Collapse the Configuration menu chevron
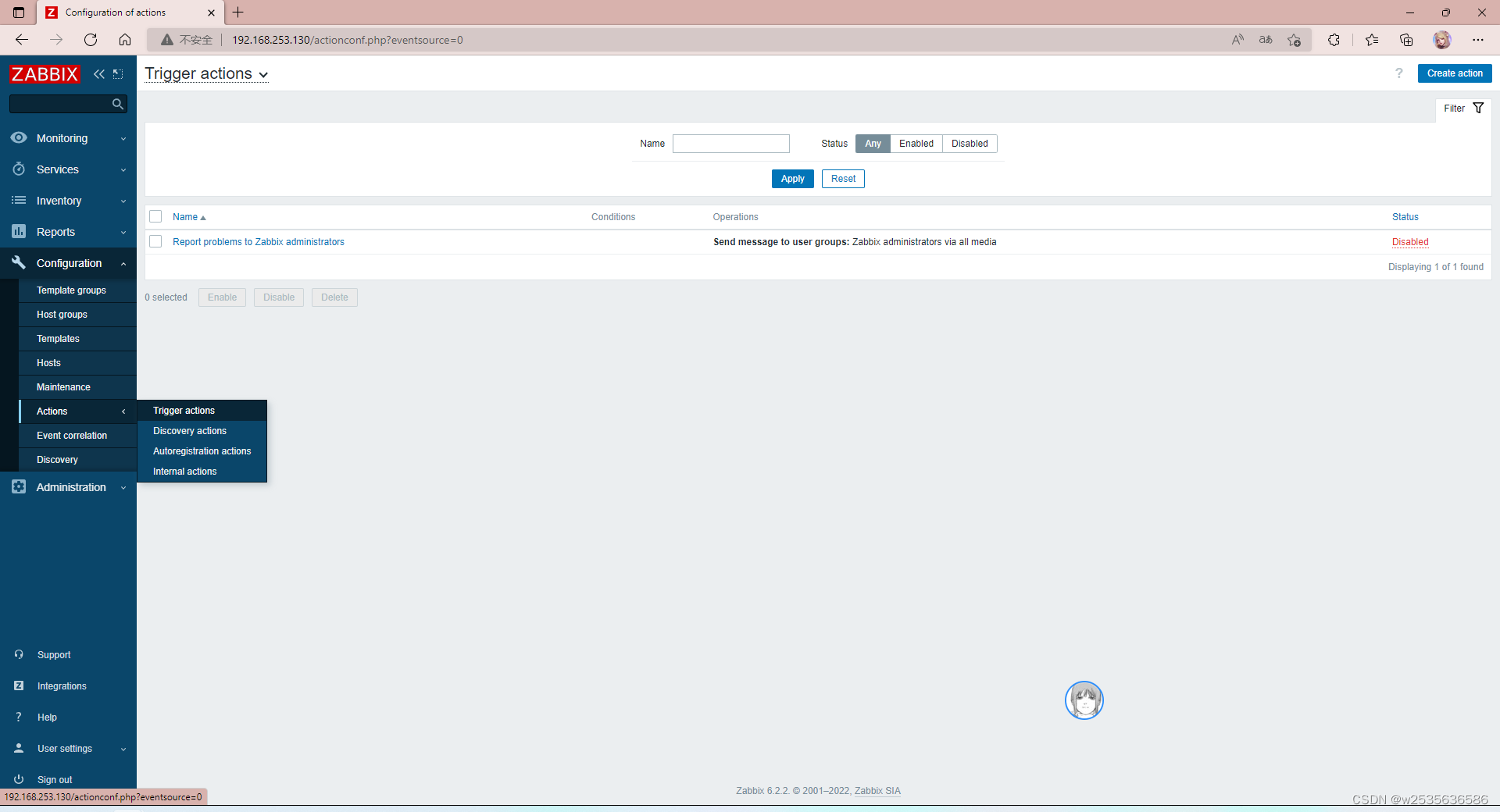 (x=123, y=264)
